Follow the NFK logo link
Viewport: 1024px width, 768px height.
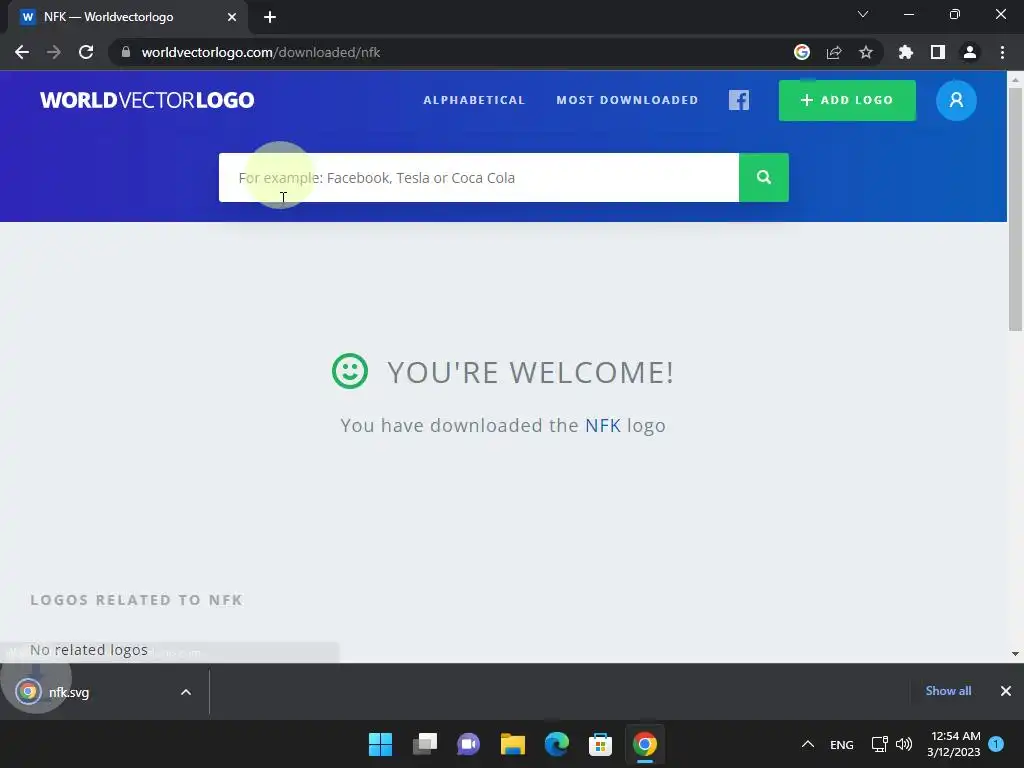[602, 426]
